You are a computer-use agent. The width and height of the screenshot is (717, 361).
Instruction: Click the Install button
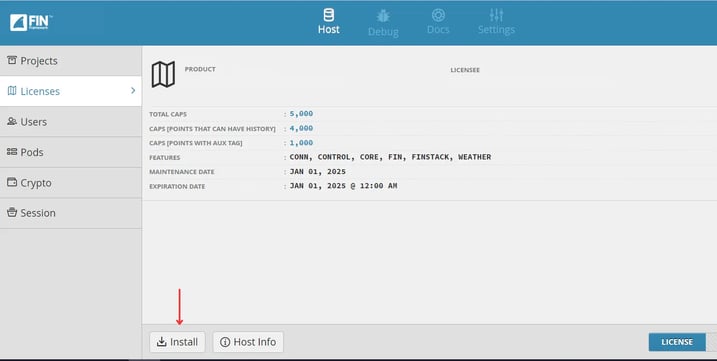pyautogui.click(x=177, y=342)
